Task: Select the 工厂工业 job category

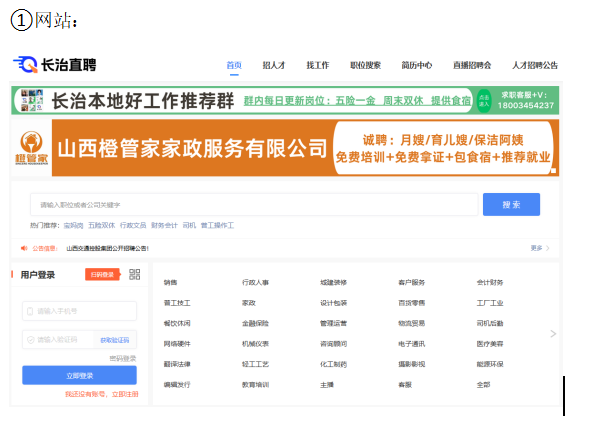Action: point(490,303)
